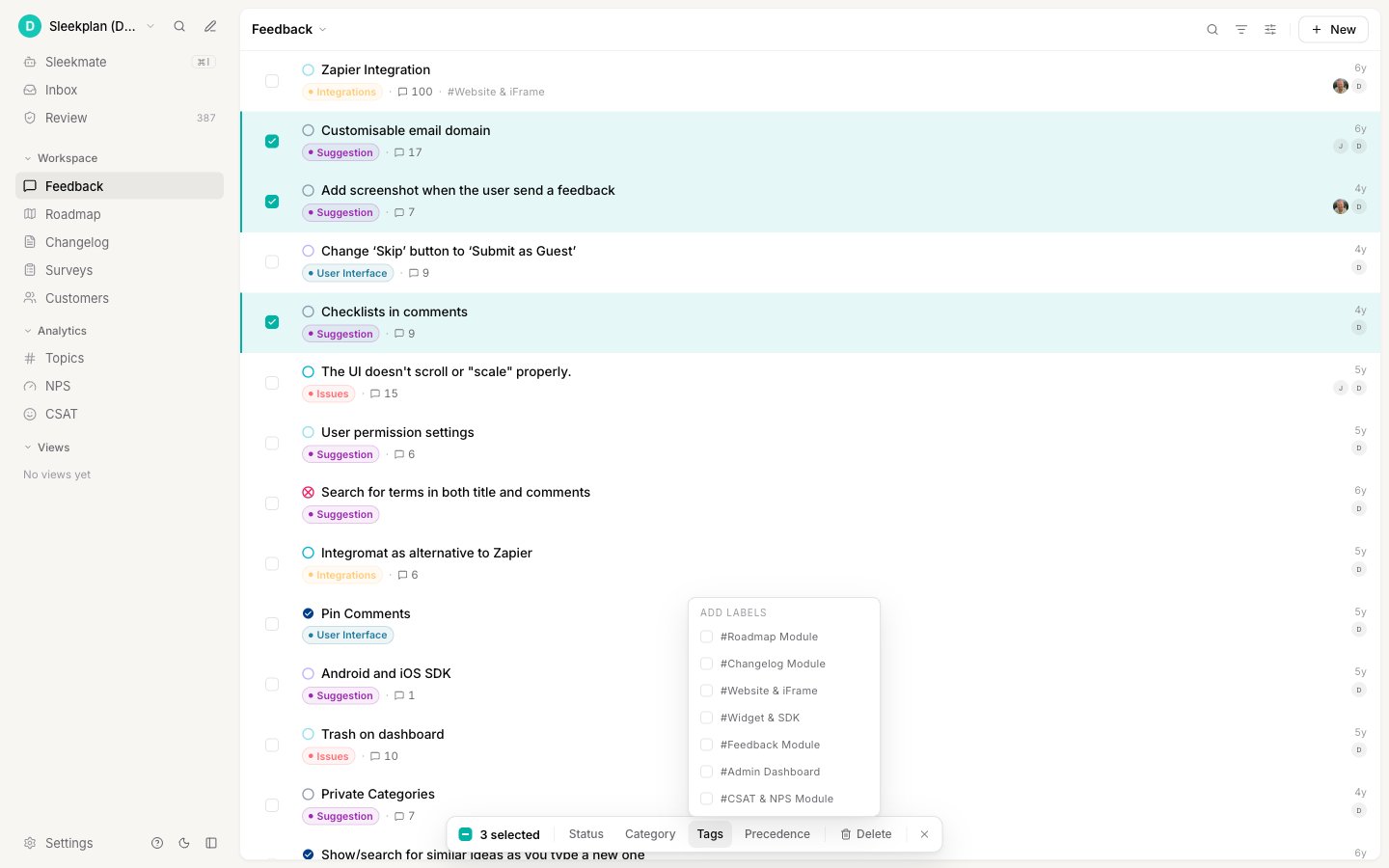Open the filter icon in the feedback header
Viewport: 1389px width, 868px height.
tap(1241, 30)
